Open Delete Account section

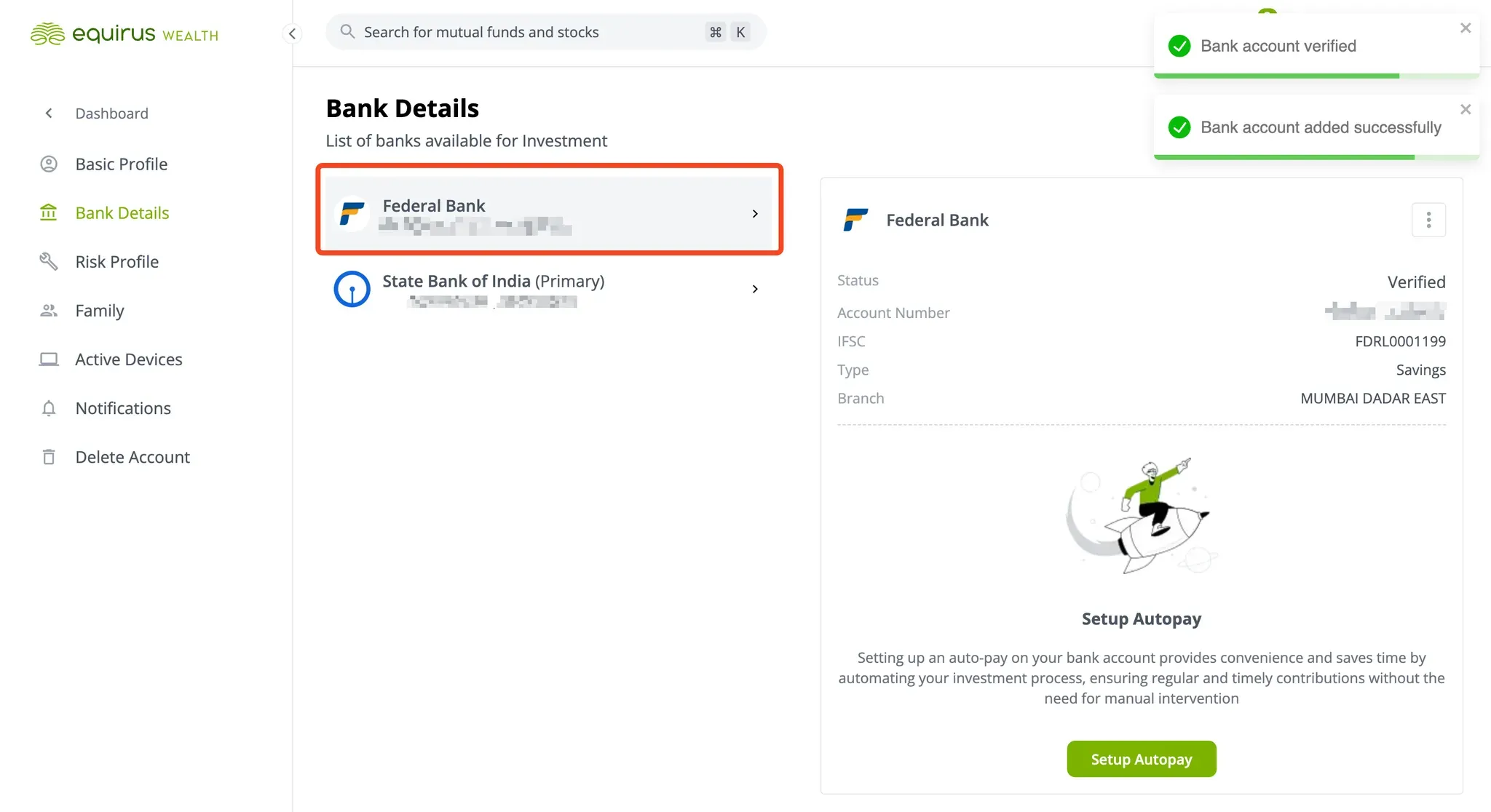click(x=133, y=457)
